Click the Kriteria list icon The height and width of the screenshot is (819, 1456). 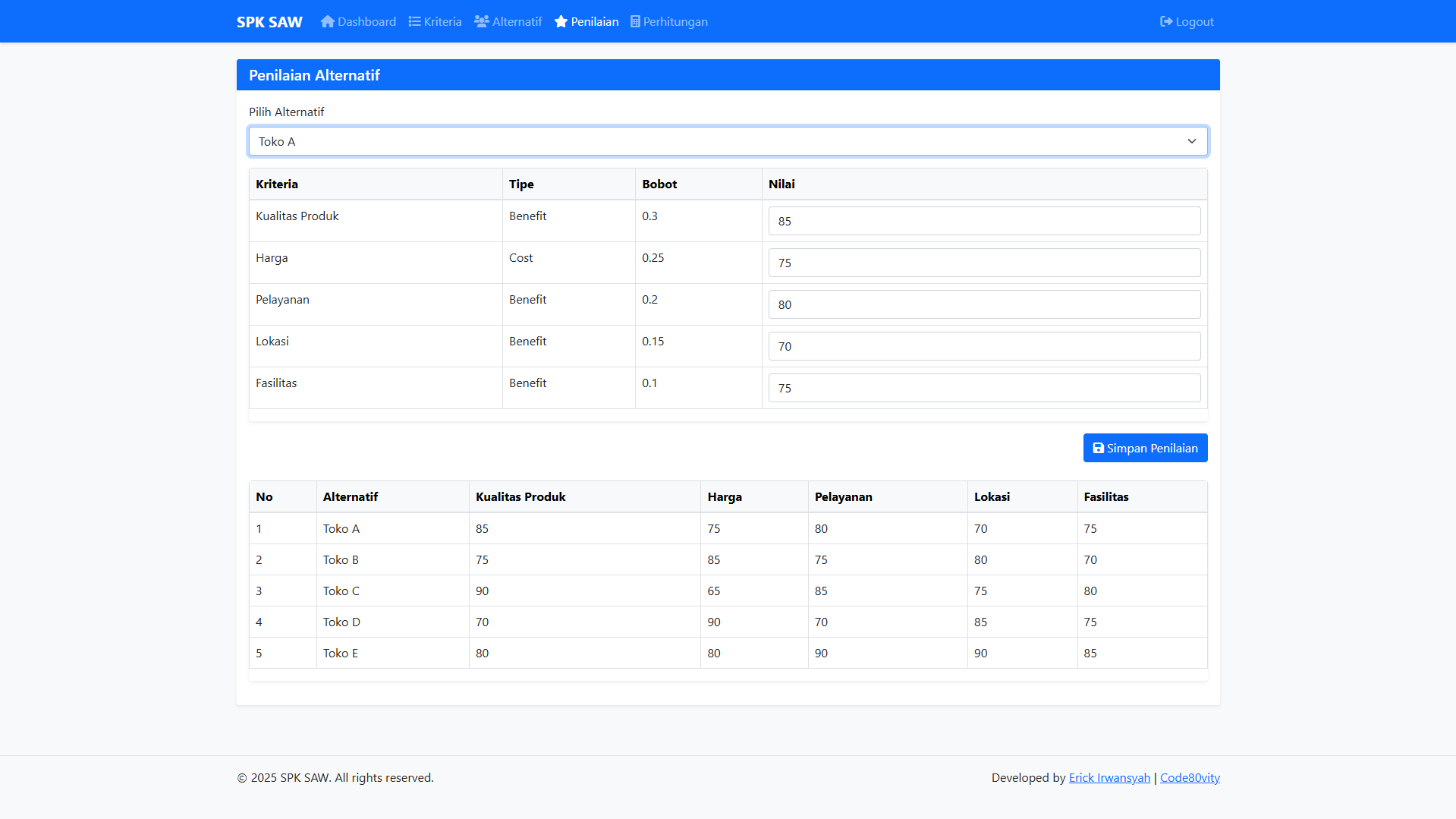tap(414, 21)
